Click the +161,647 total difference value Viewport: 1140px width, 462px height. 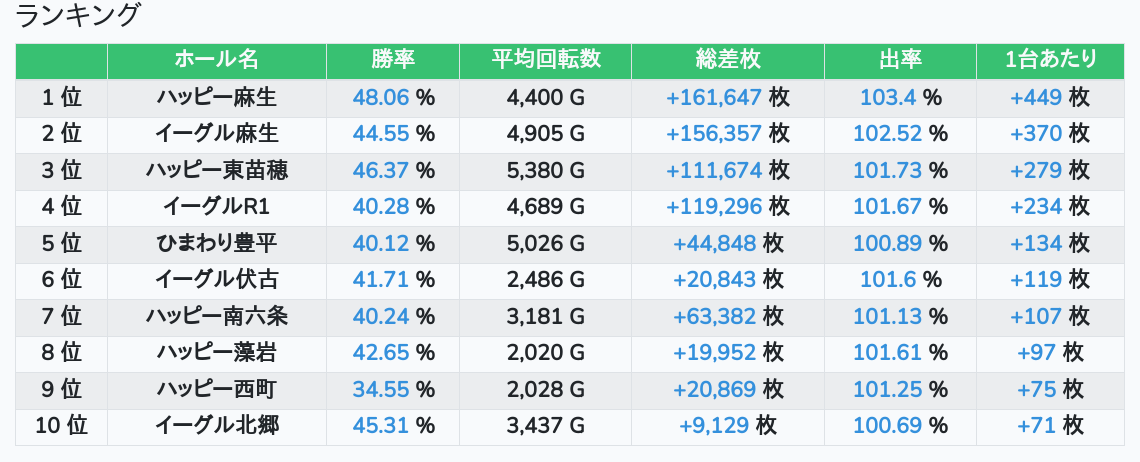pyautogui.click(x=714, y=97)
